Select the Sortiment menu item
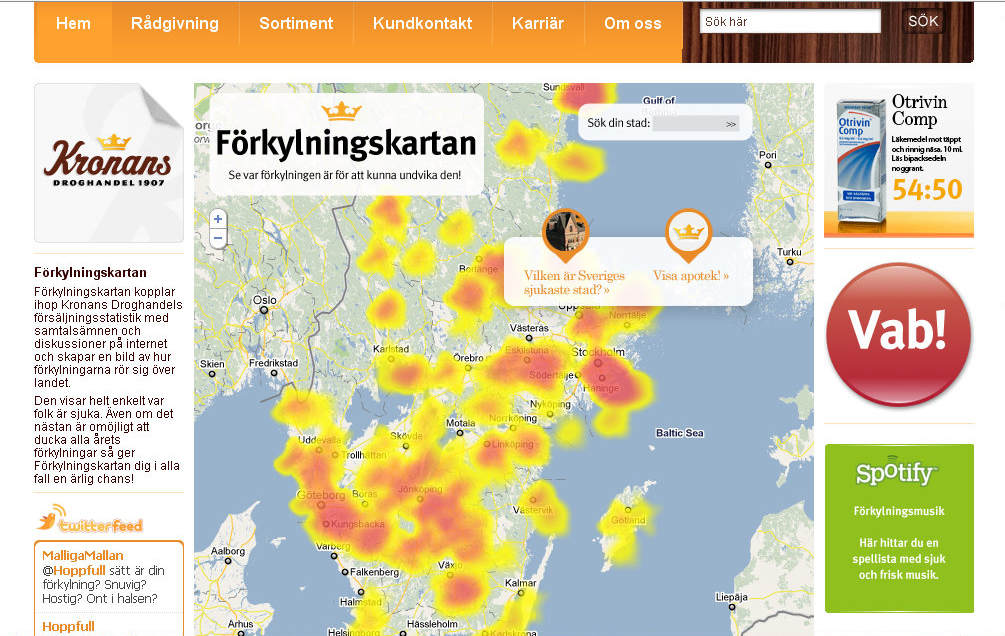Screen dimensions: 1005x636 pyautogui.click(x=296, y=24)
